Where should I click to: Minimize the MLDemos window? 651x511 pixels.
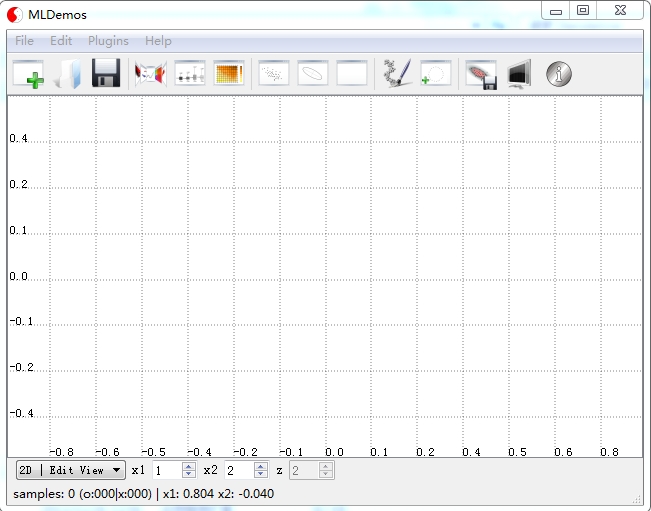tap(556, 11)
